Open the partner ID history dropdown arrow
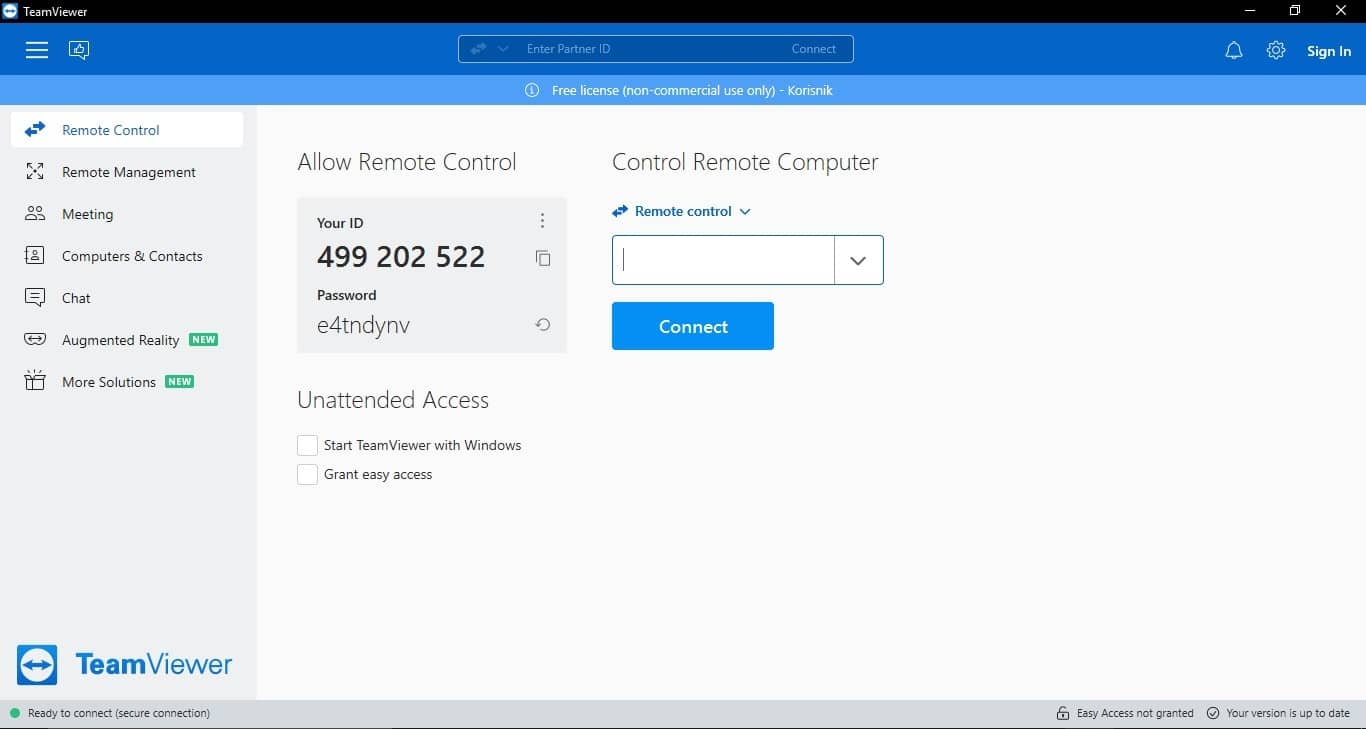The image size is (1366, 729). [x=858, y=260]
